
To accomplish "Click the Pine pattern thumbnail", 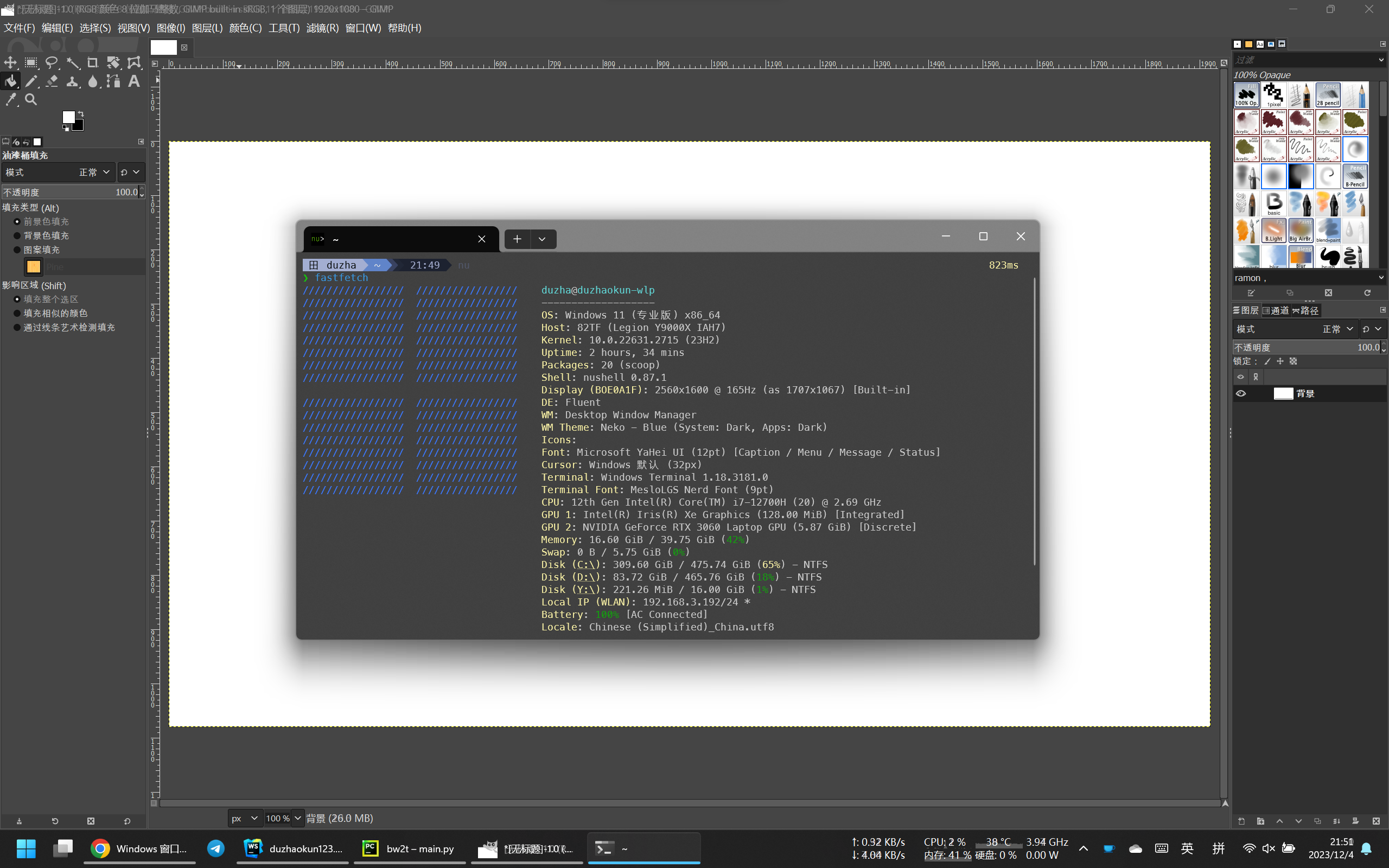I will pos(34,266).
